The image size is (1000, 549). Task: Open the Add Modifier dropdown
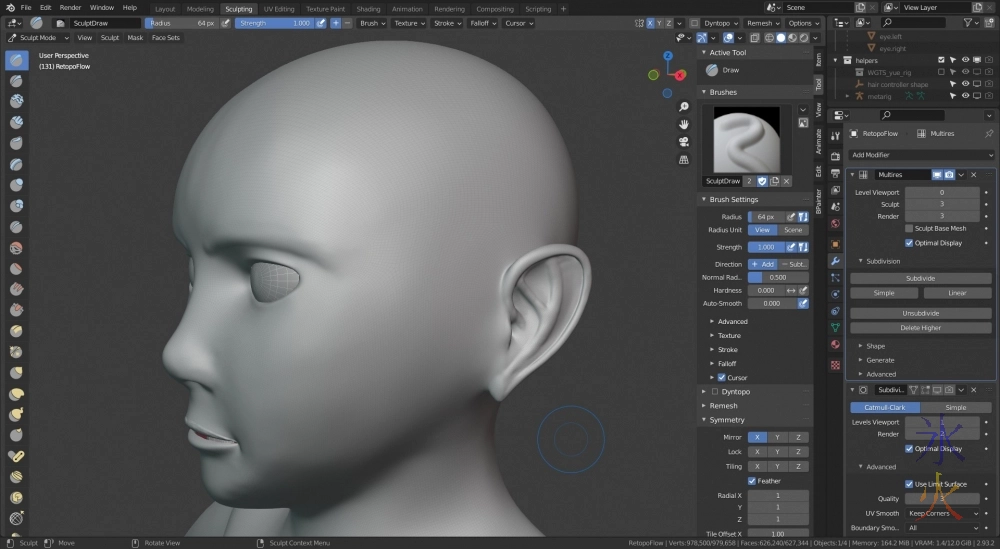point(921,155)
